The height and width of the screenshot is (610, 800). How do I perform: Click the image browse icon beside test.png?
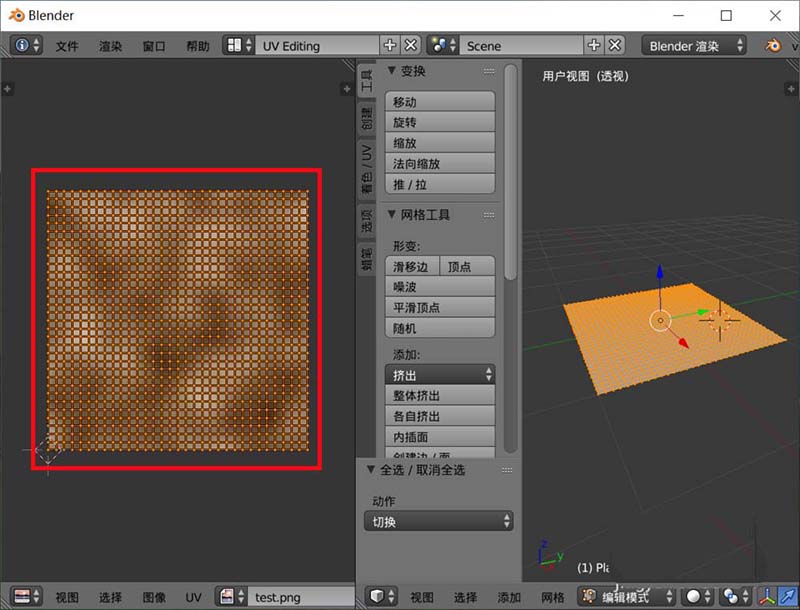point(231,596)
